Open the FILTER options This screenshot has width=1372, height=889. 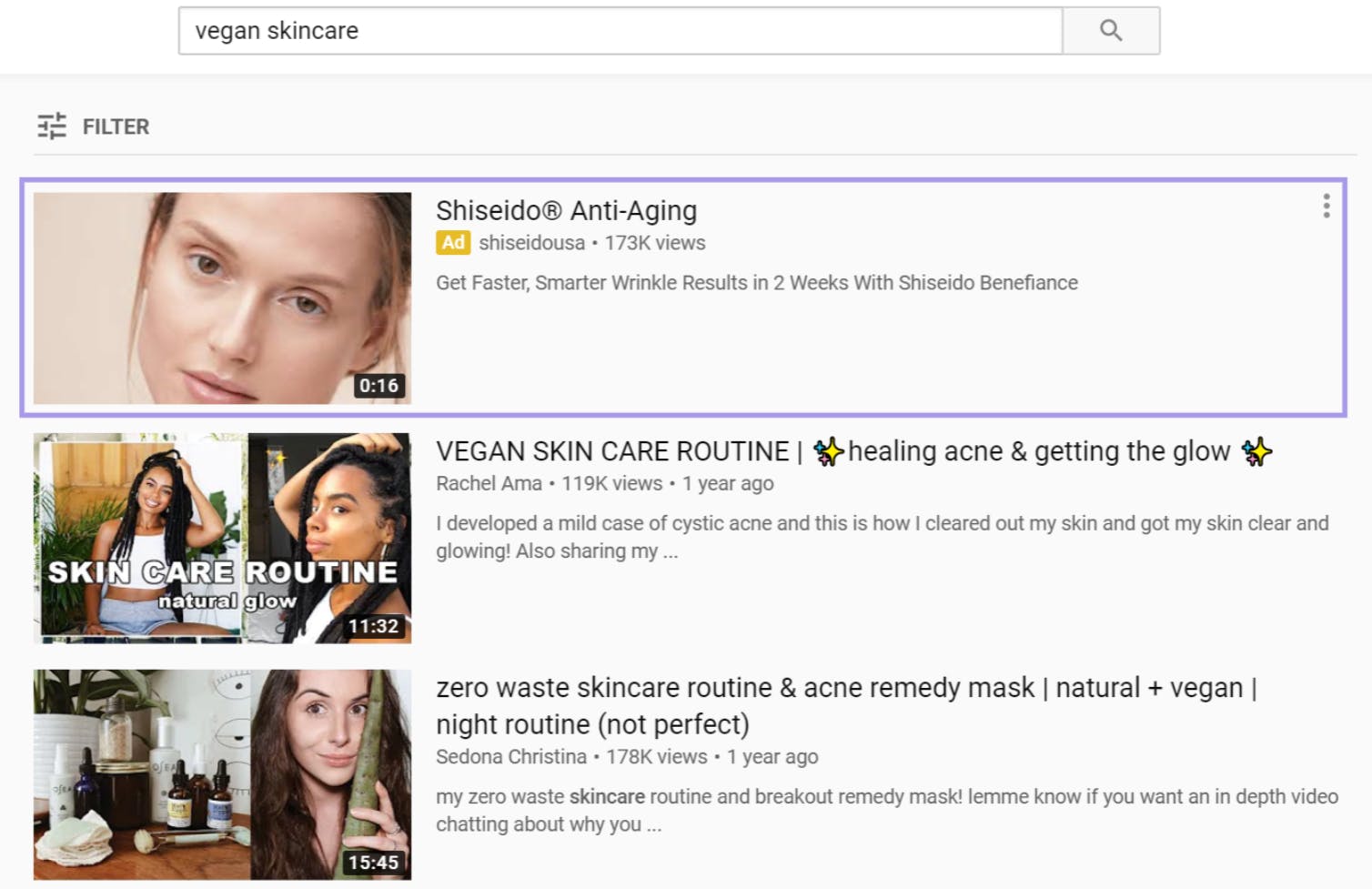pyautogui.click(x=94, y=126)
